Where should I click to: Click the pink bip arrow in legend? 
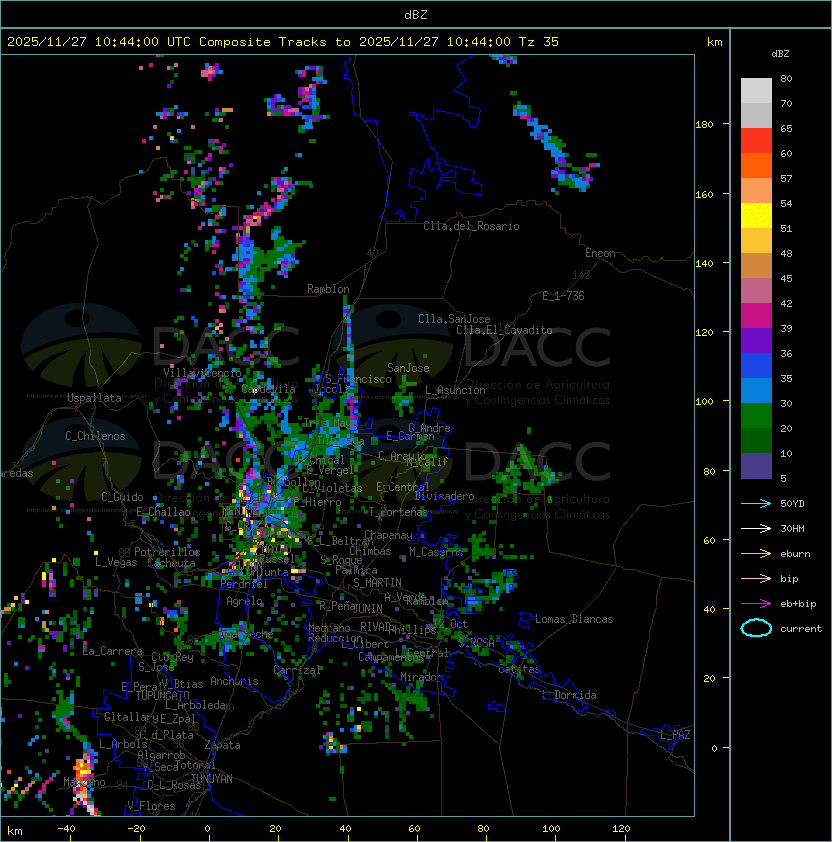756,578
